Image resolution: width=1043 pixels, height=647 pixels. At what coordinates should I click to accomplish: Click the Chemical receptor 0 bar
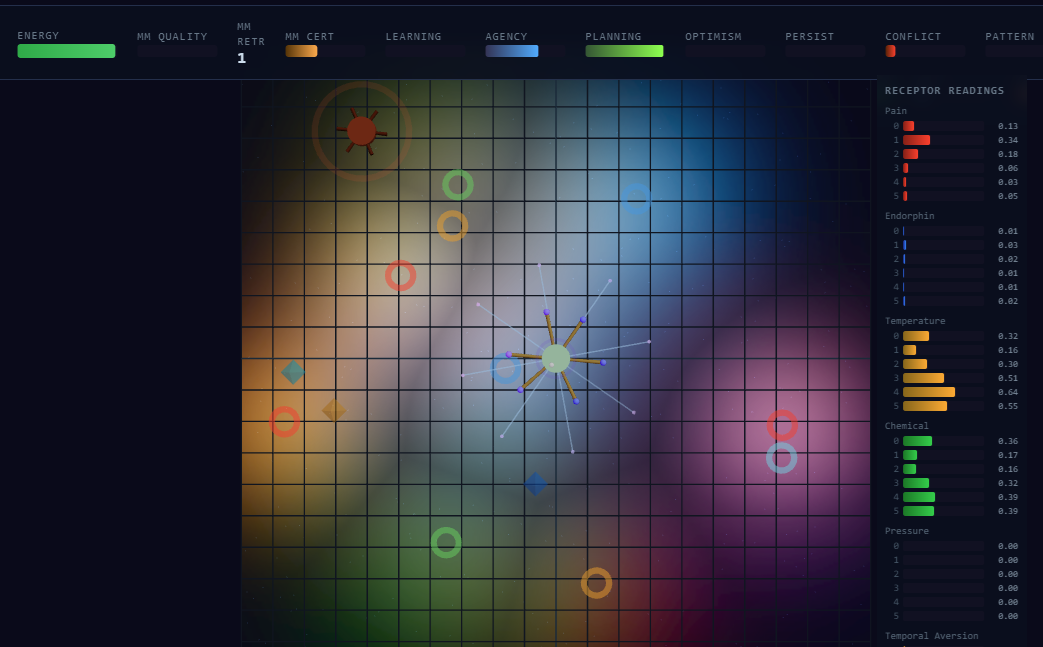point(918,442)
